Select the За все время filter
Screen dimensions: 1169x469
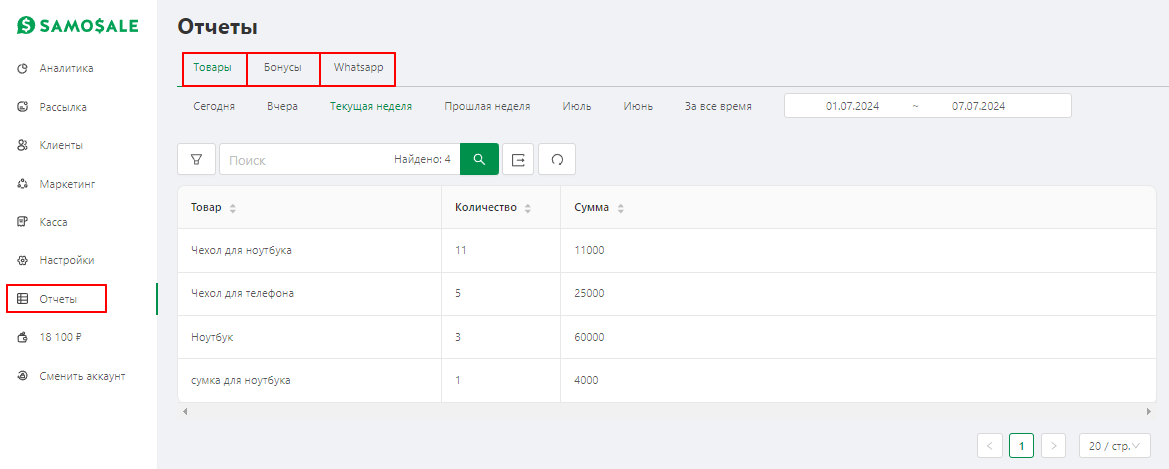pyautogui.click(x=718, y=106)
